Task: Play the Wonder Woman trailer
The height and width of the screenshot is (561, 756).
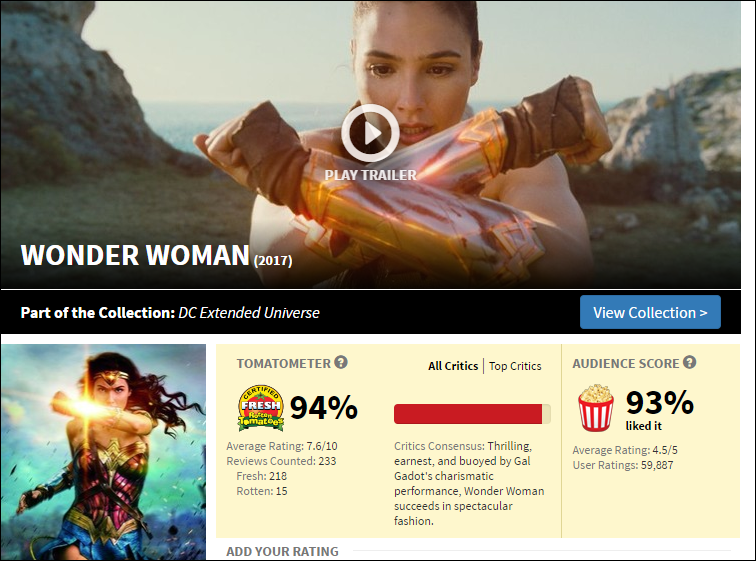Action: (x=370, y=133)
